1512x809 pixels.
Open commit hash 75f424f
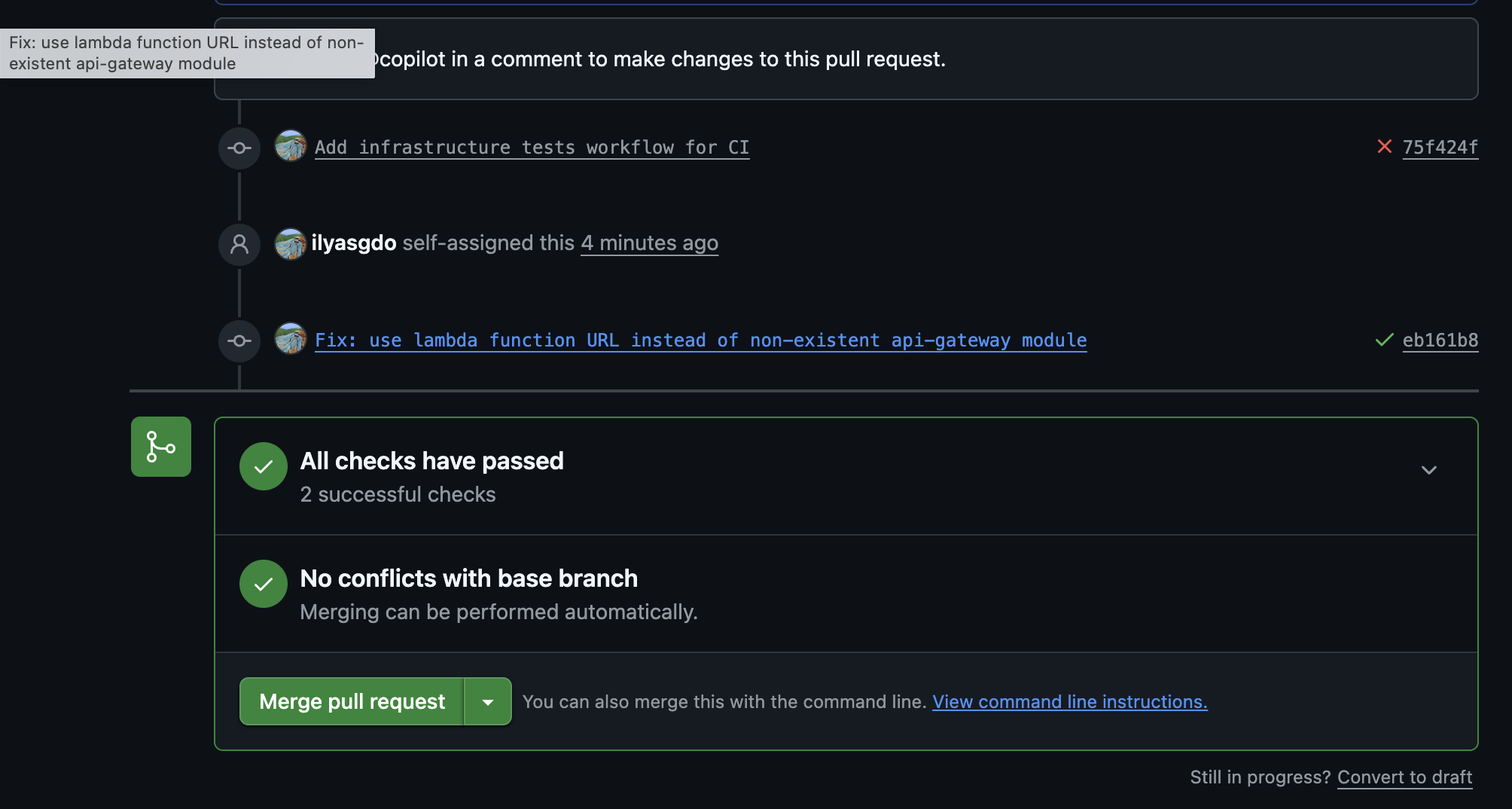point(1440,148)
